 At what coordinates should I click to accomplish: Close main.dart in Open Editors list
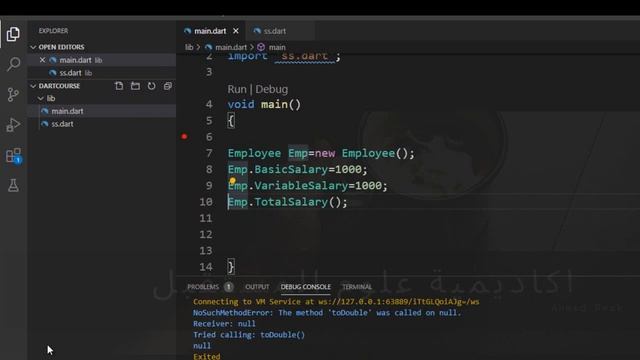tap(42, 60)
